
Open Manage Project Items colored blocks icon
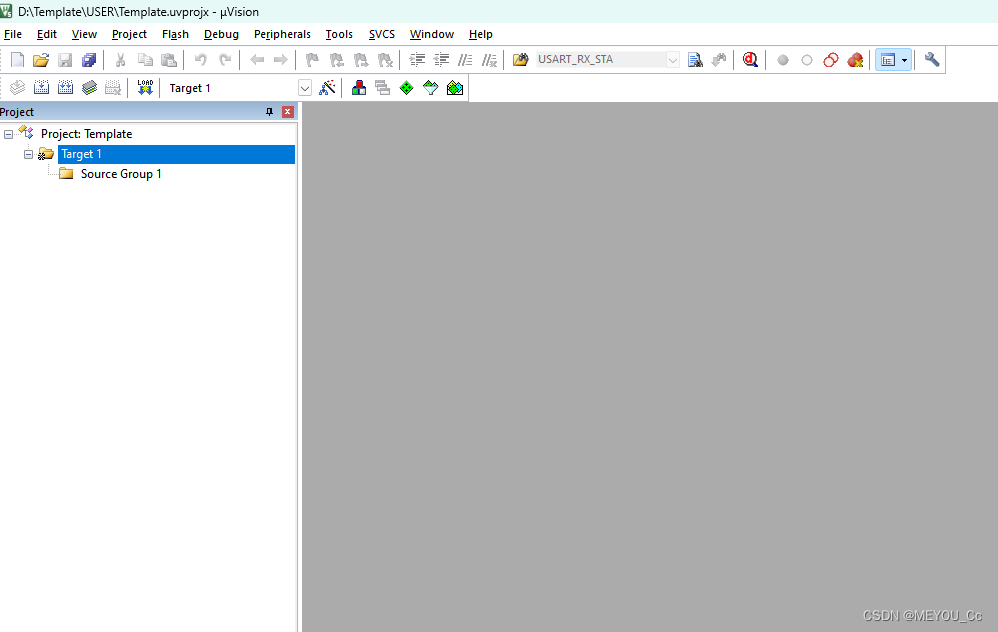coord(359,88)
